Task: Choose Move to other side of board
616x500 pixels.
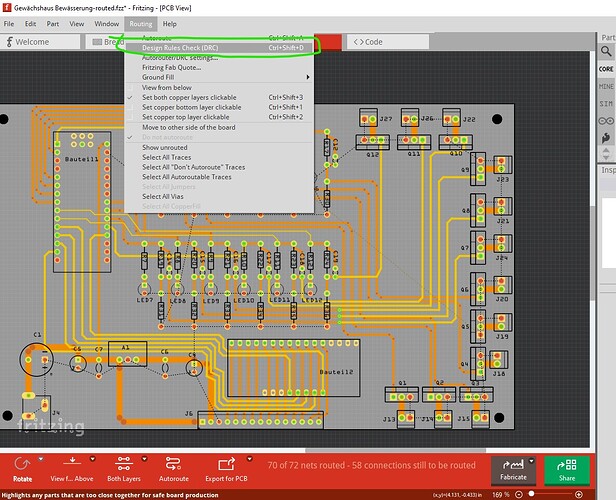Action: click(x=219, y=127)
